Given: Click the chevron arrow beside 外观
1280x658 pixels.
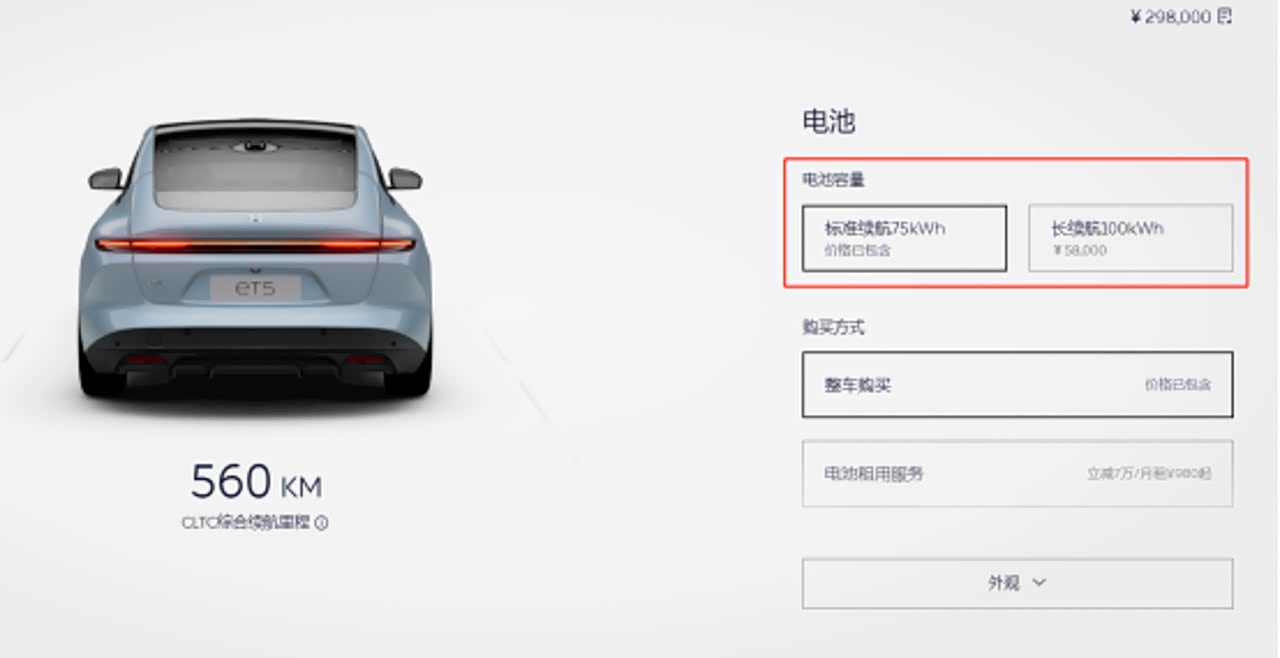Looking at the screenshot, I should [1039, 582].
